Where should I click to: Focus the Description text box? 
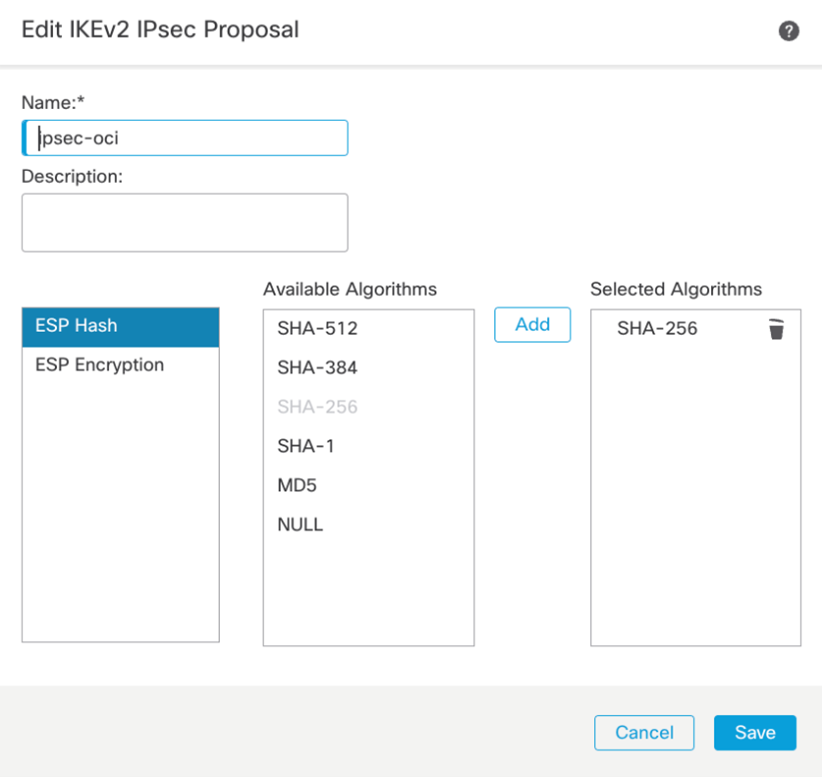pos(185,222)
